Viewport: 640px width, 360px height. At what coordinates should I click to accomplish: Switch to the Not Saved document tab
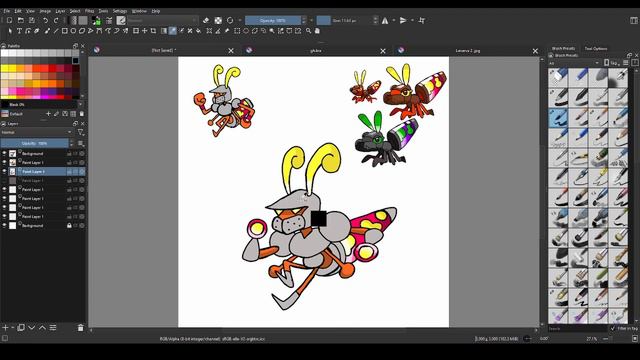(164, 50)
